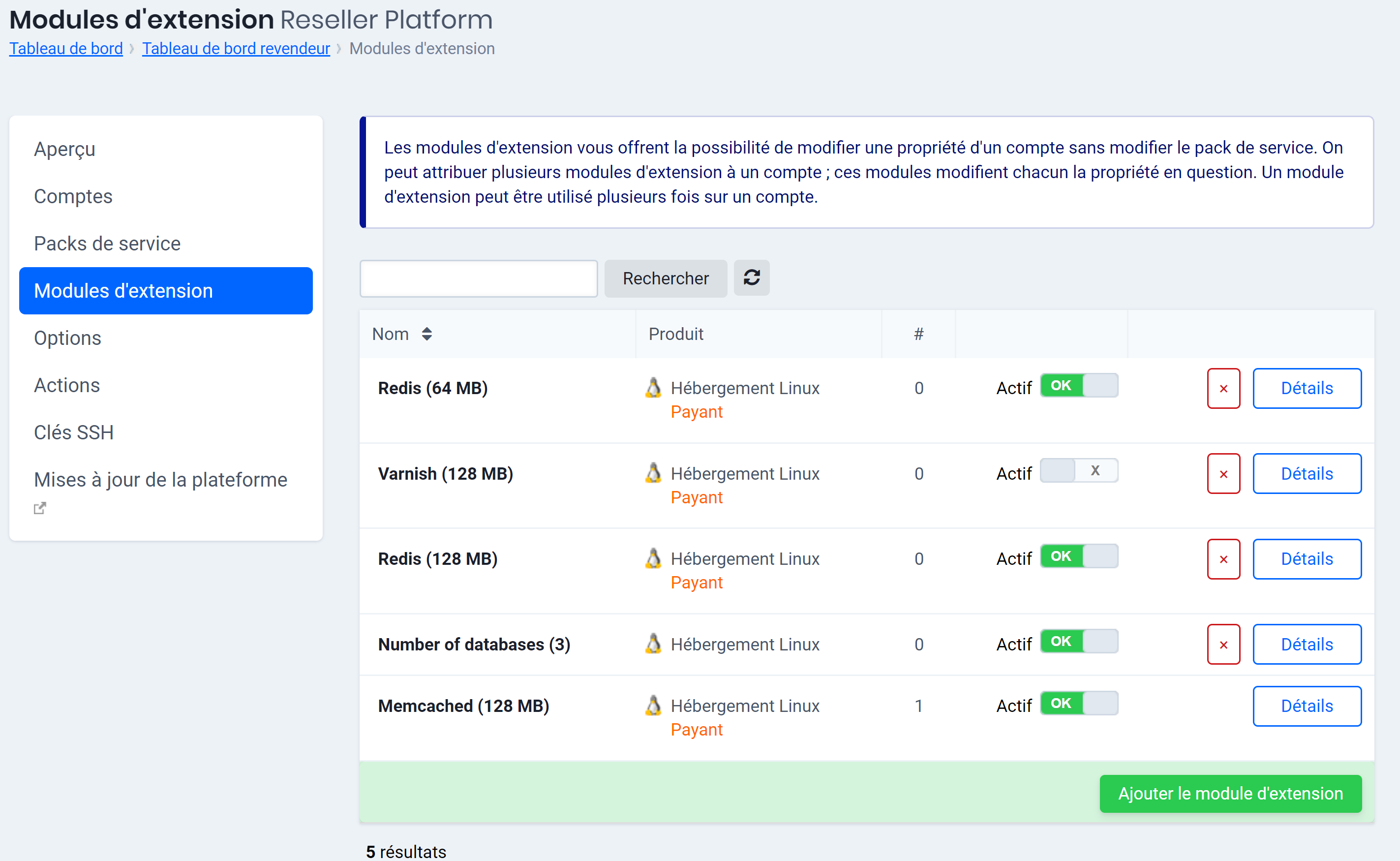
Task: Switch to the Options section
Action: (x=67, y=338)
